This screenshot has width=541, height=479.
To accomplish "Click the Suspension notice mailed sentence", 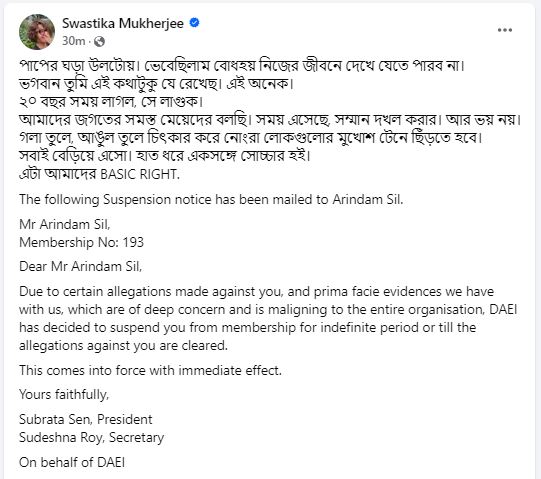I will tap(211, 199).
